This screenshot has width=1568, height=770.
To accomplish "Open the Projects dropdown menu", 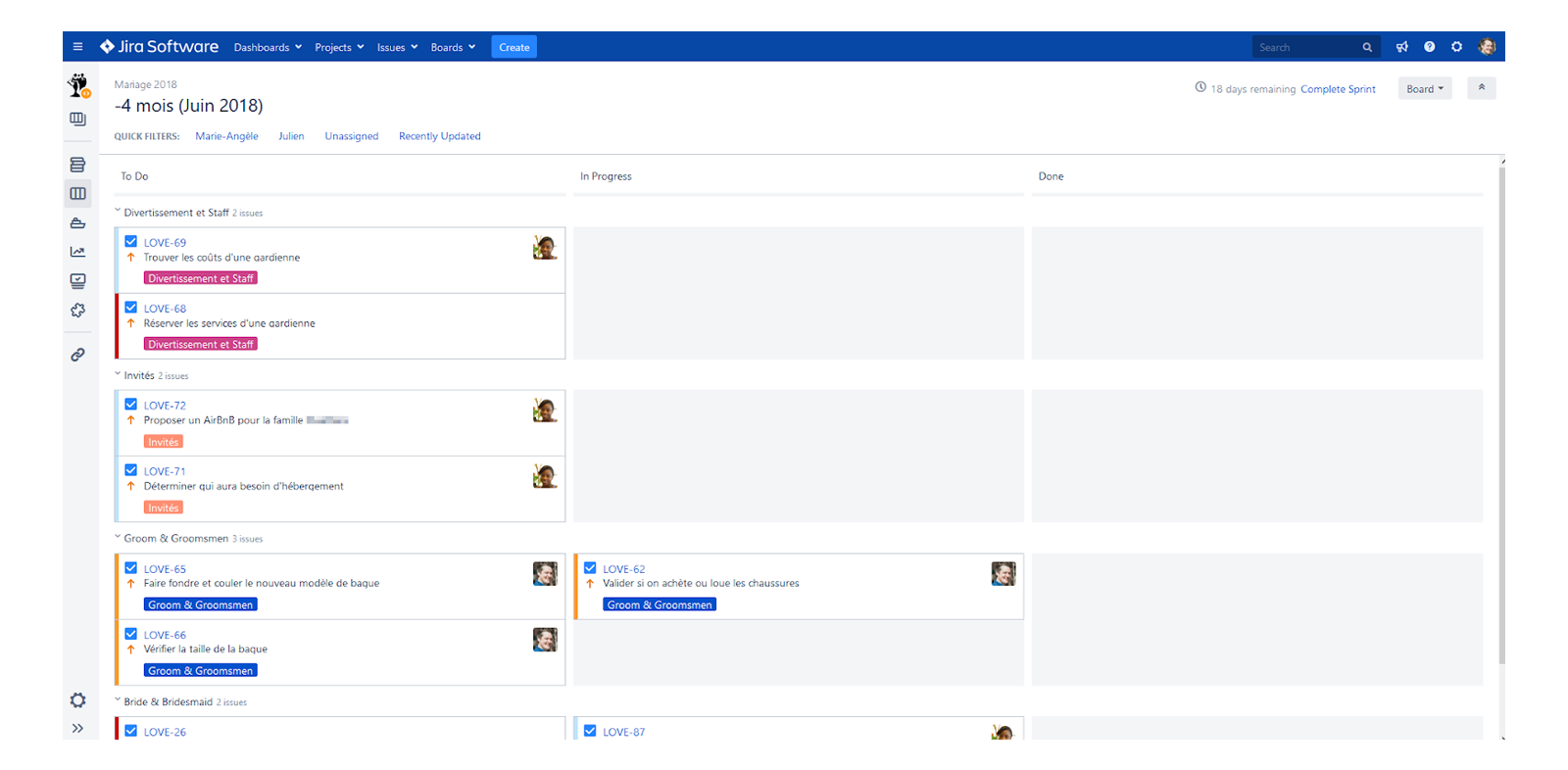I will click(x=339, y=47).
